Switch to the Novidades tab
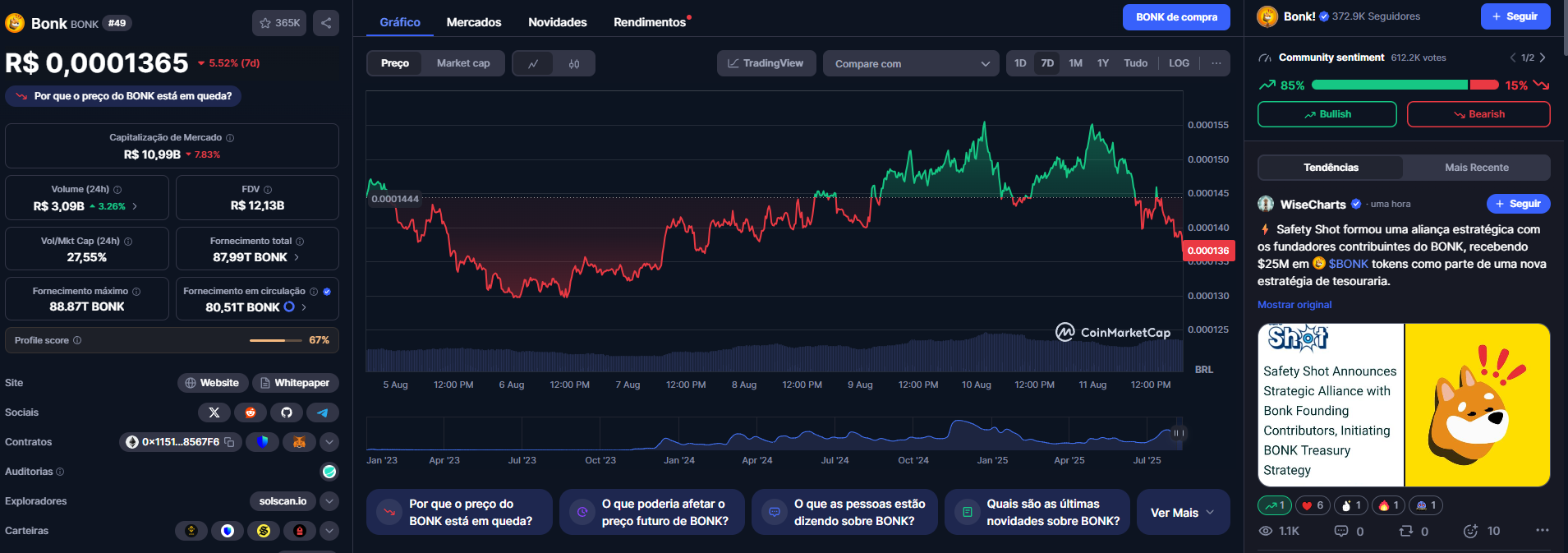 click(x=558, y=22)
